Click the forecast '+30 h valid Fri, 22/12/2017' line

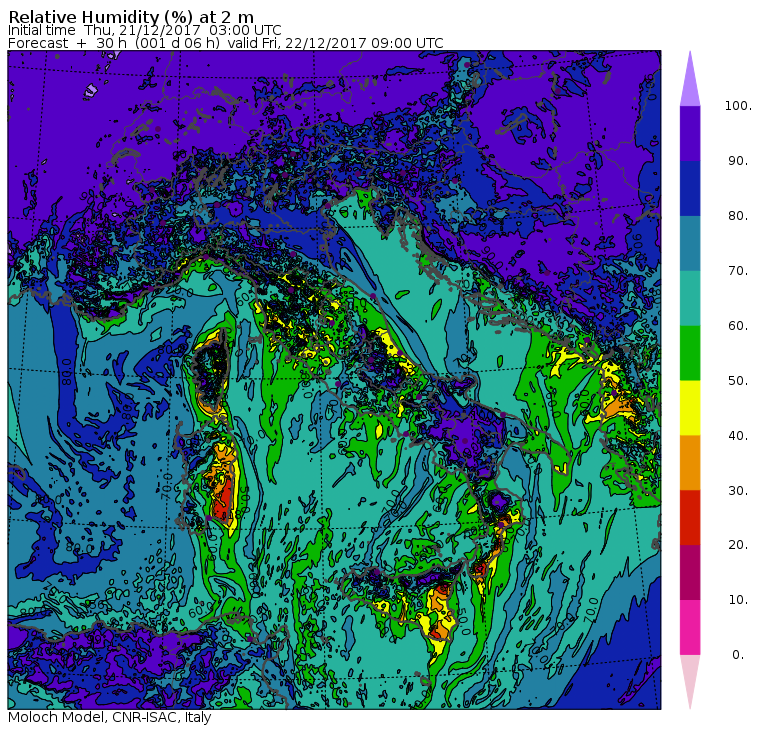coord(225,43)
